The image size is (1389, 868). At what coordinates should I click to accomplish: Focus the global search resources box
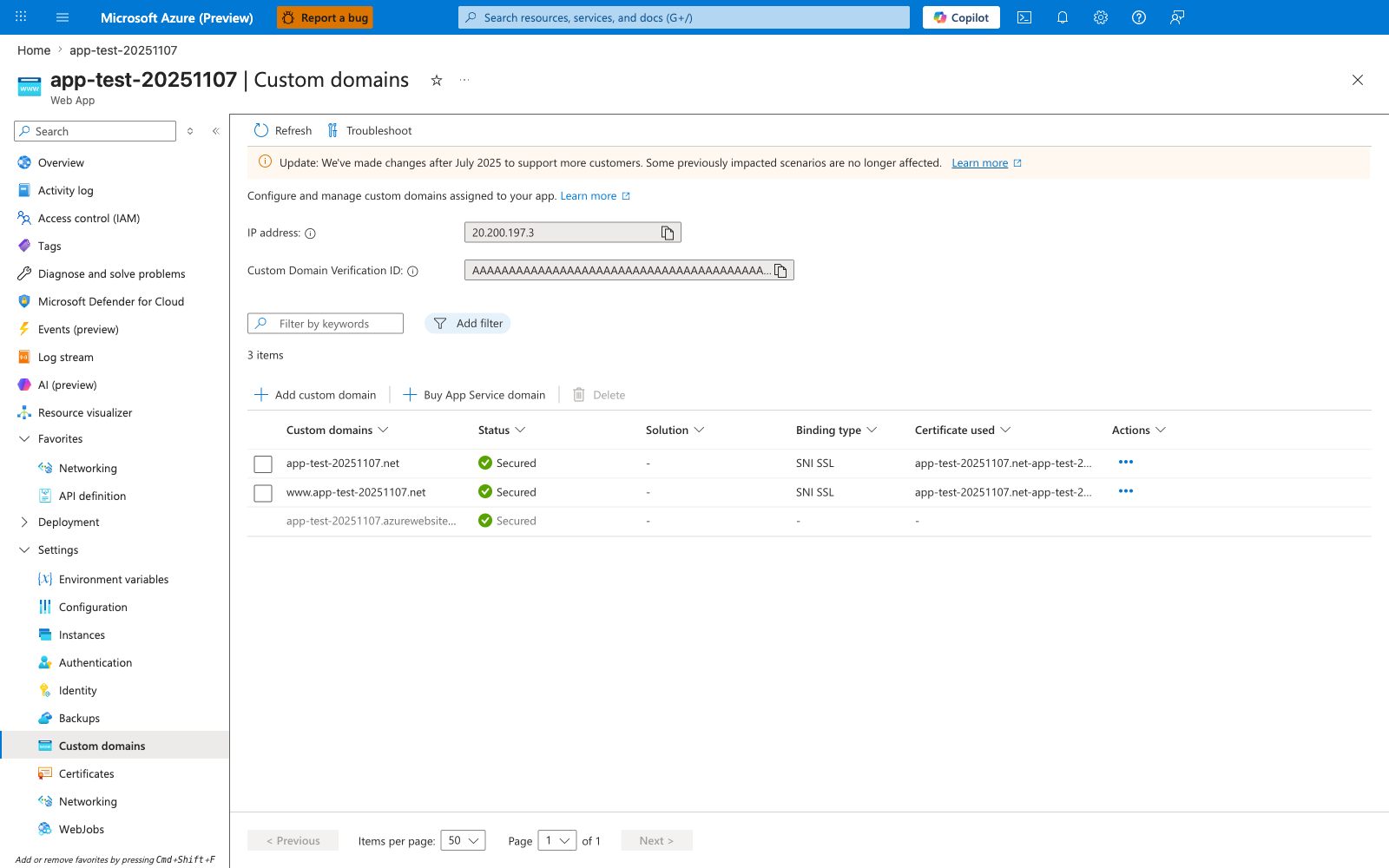pos(684,17)
